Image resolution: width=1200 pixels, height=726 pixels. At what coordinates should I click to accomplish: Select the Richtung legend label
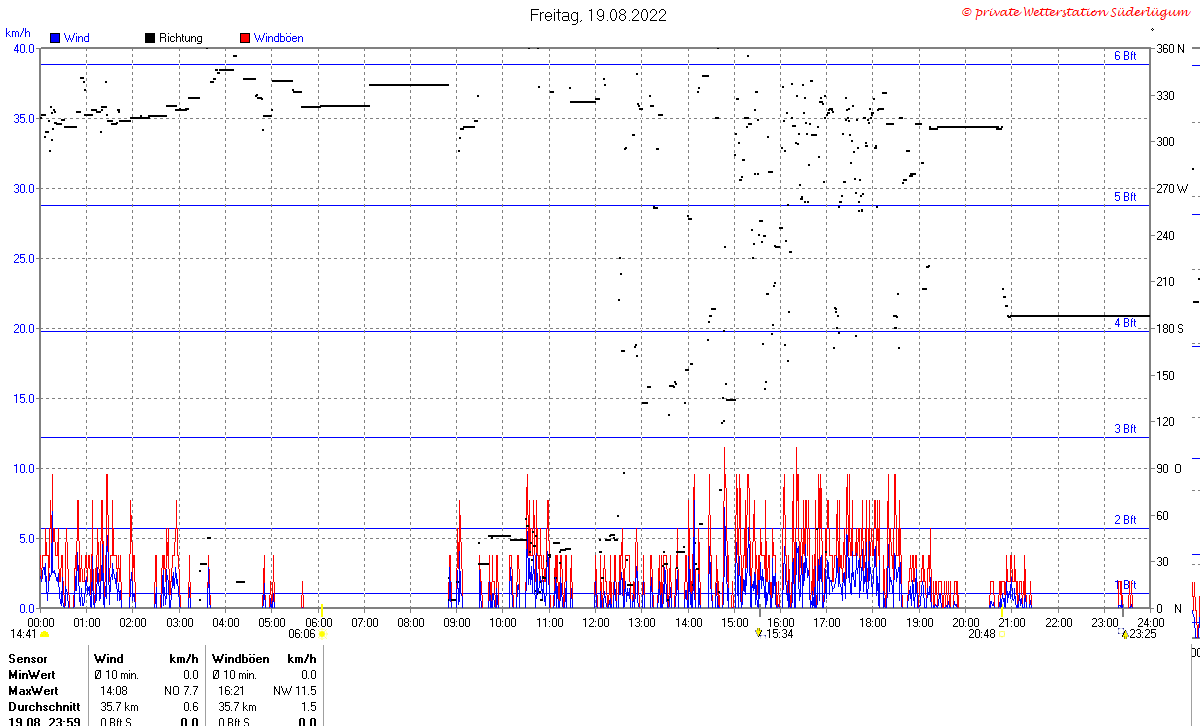[181, 38]
